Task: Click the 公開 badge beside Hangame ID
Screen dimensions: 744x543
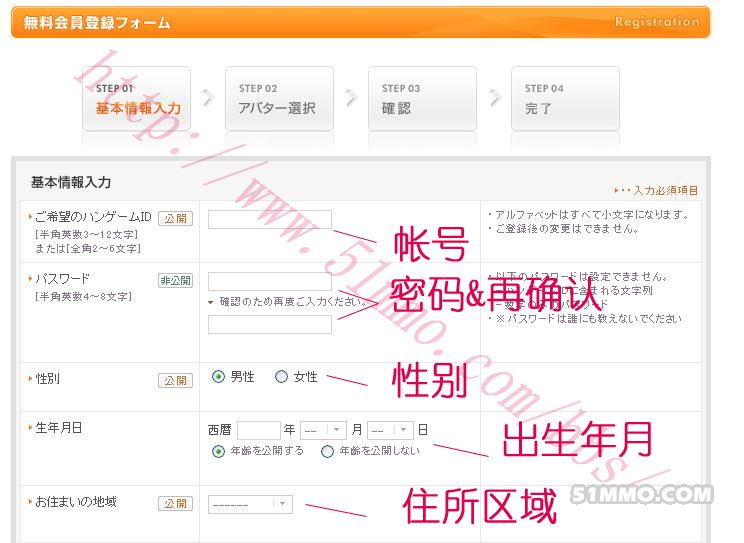Action: pos(175,218)
